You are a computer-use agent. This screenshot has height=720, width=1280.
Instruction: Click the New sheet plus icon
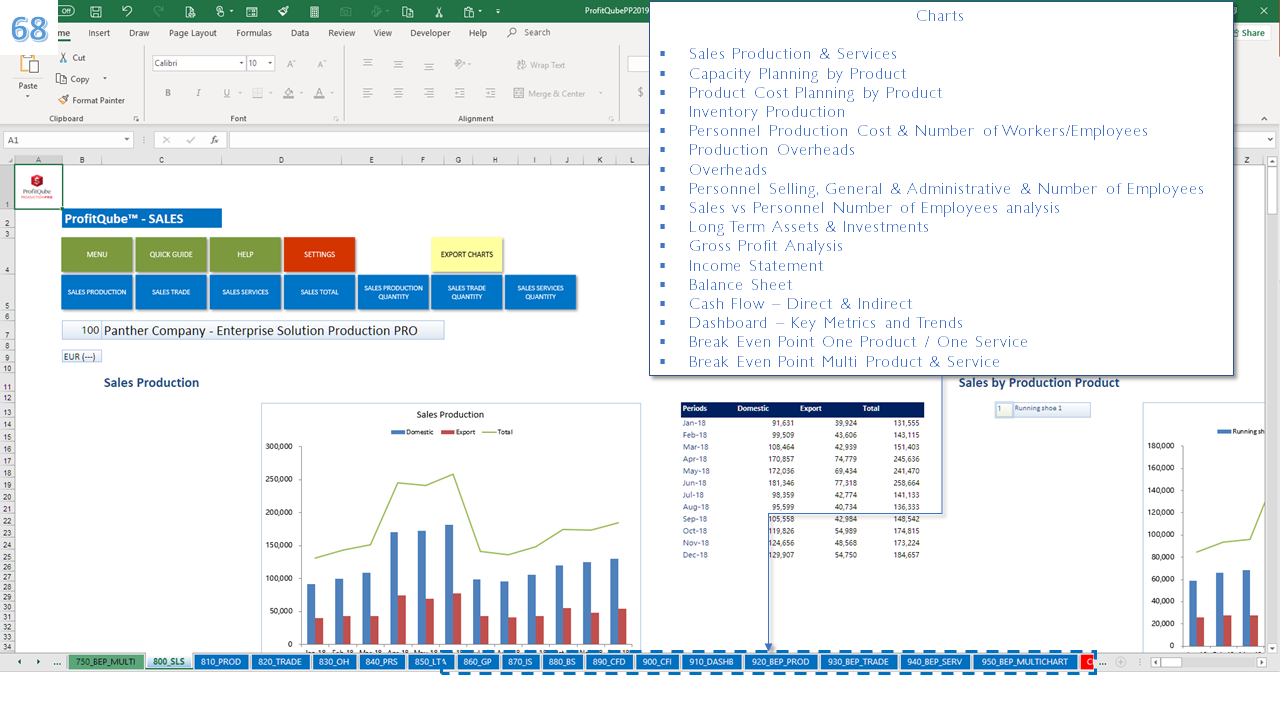click(1121, 662)
